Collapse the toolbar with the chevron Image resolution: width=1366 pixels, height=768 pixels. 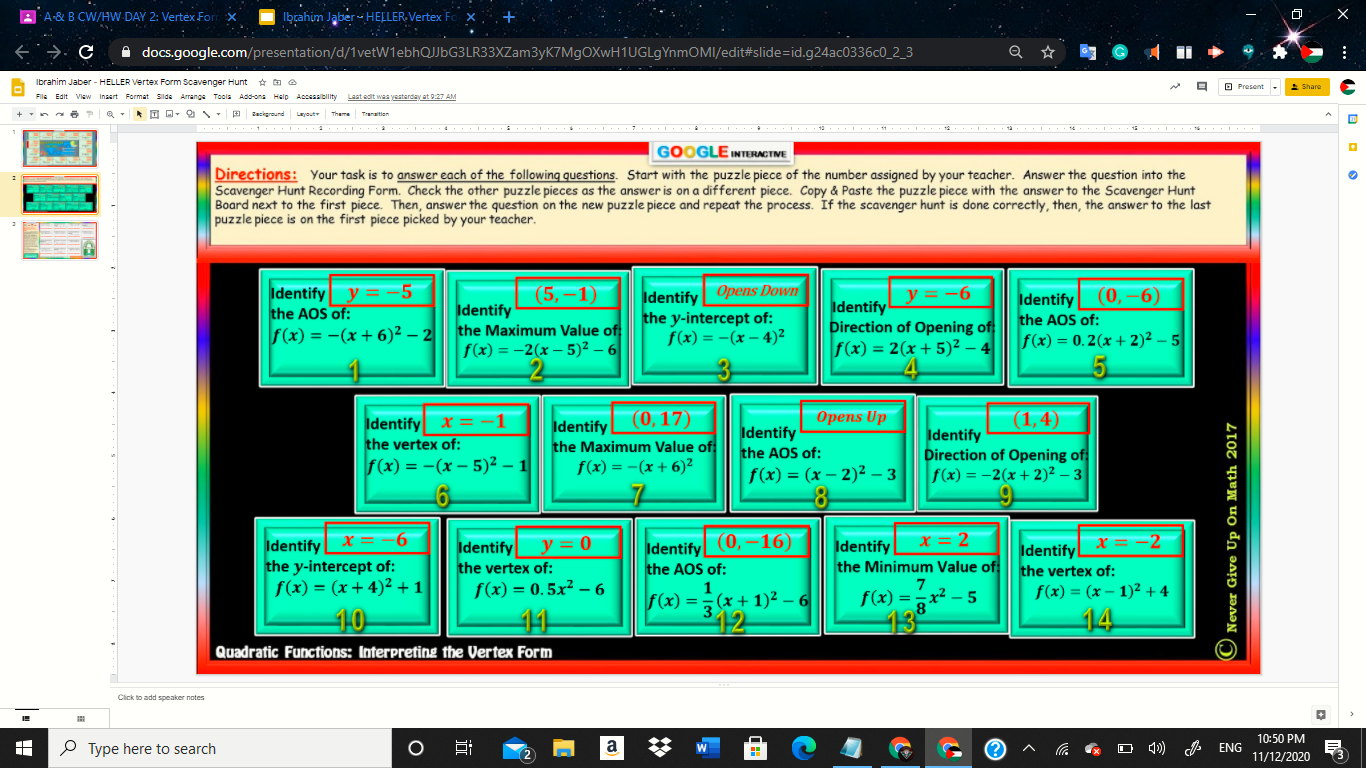coord(1329,113)
